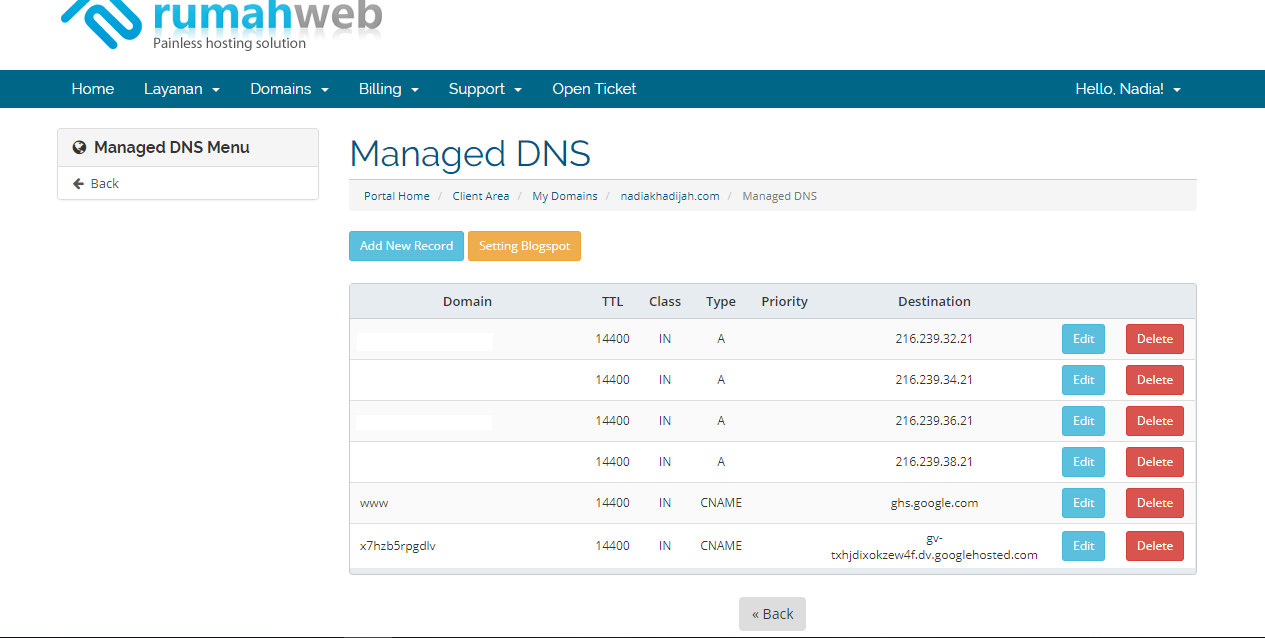The image size is (1265, 638).
Task: Click the globe icon beside Managed DNS Menu
Action: [80, 148]
